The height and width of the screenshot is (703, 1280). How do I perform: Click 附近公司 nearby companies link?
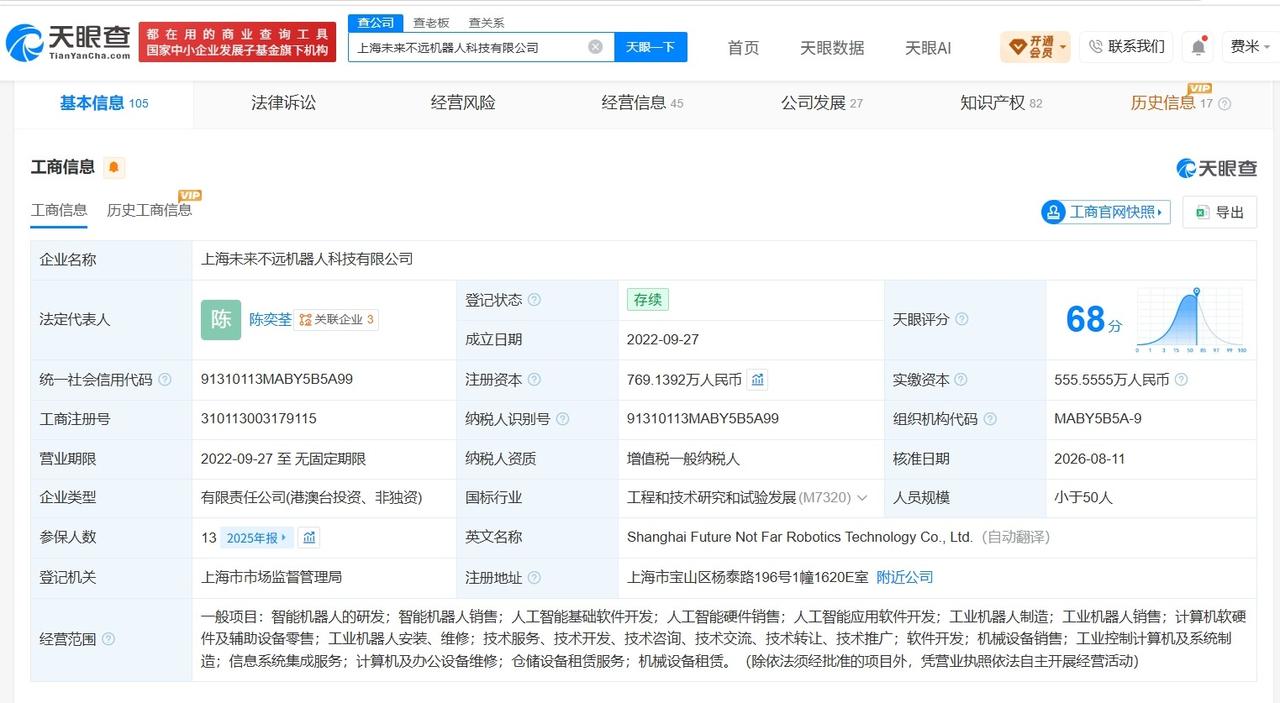click(x=905, y=578)
